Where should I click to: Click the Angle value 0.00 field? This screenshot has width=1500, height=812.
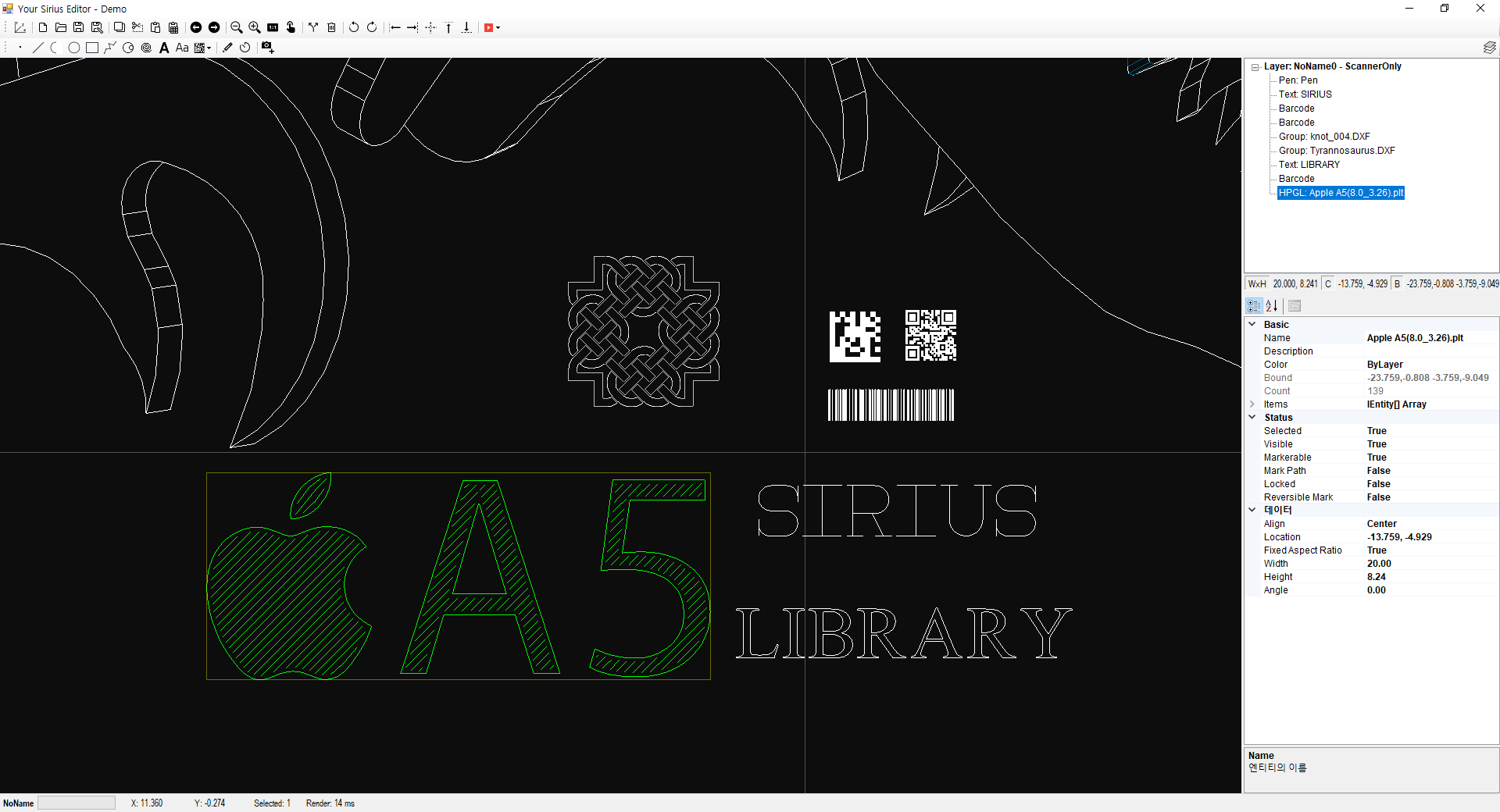1431,590
